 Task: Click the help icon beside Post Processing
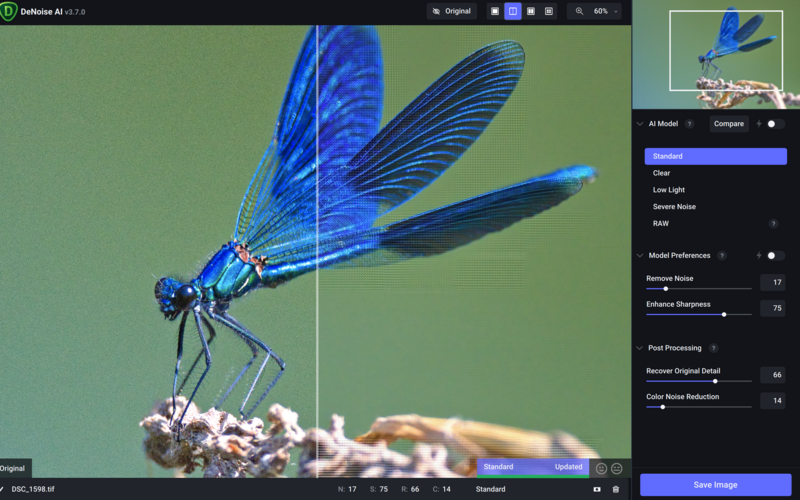[713, 348]
